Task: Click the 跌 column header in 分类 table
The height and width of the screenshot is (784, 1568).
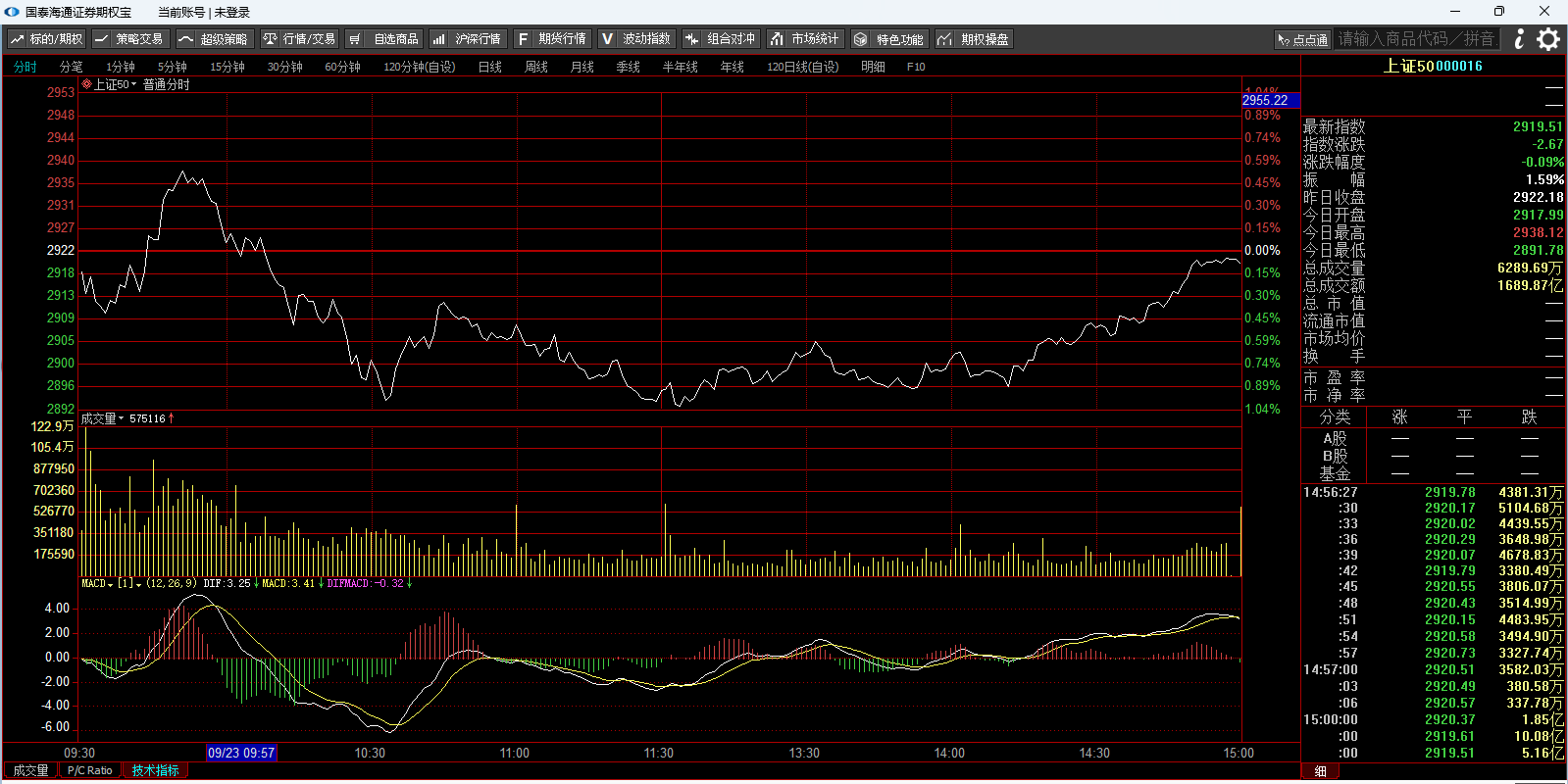Action: tap(1530, 416)
